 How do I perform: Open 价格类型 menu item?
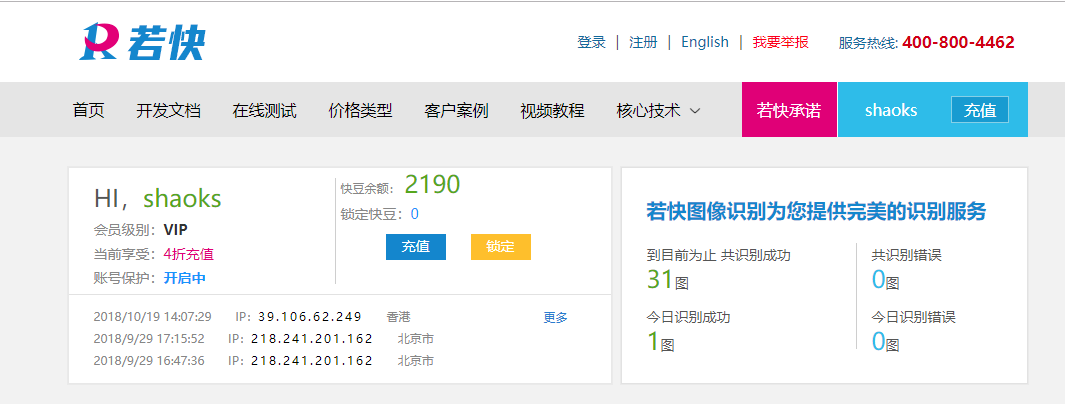coord(360,110)
